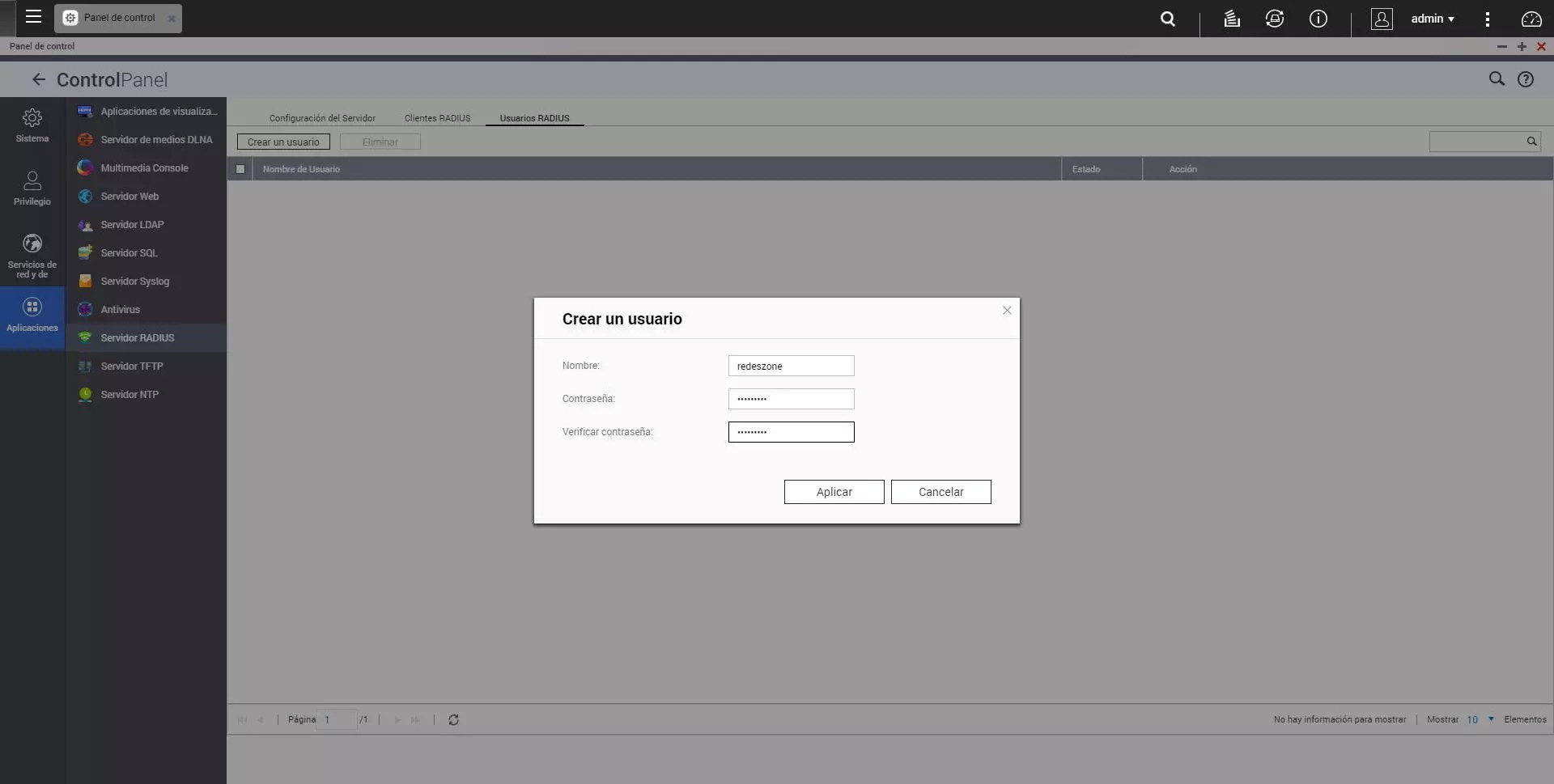Click the back arrow in Control Panel
Viewport: 1554px width, 784px height.
click(37, 79)
